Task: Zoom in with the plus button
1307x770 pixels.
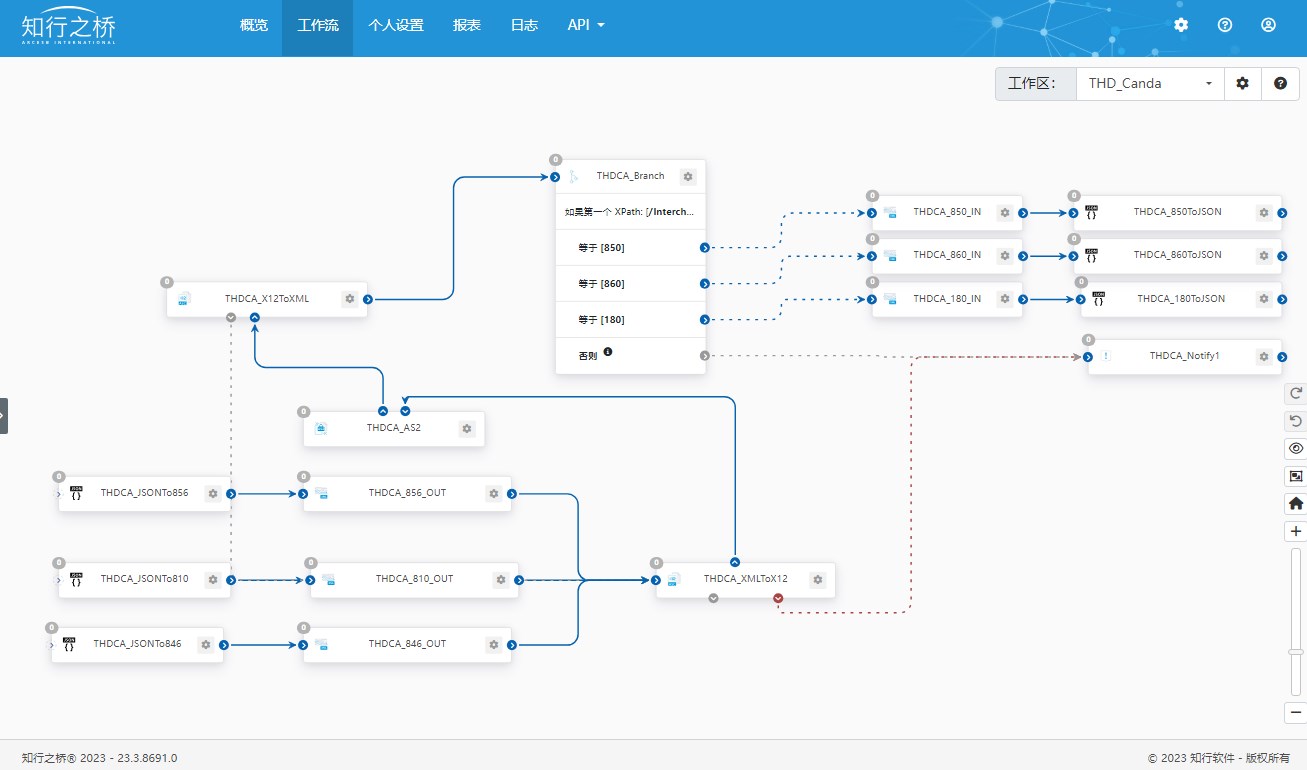Action: pos(1296,532)
